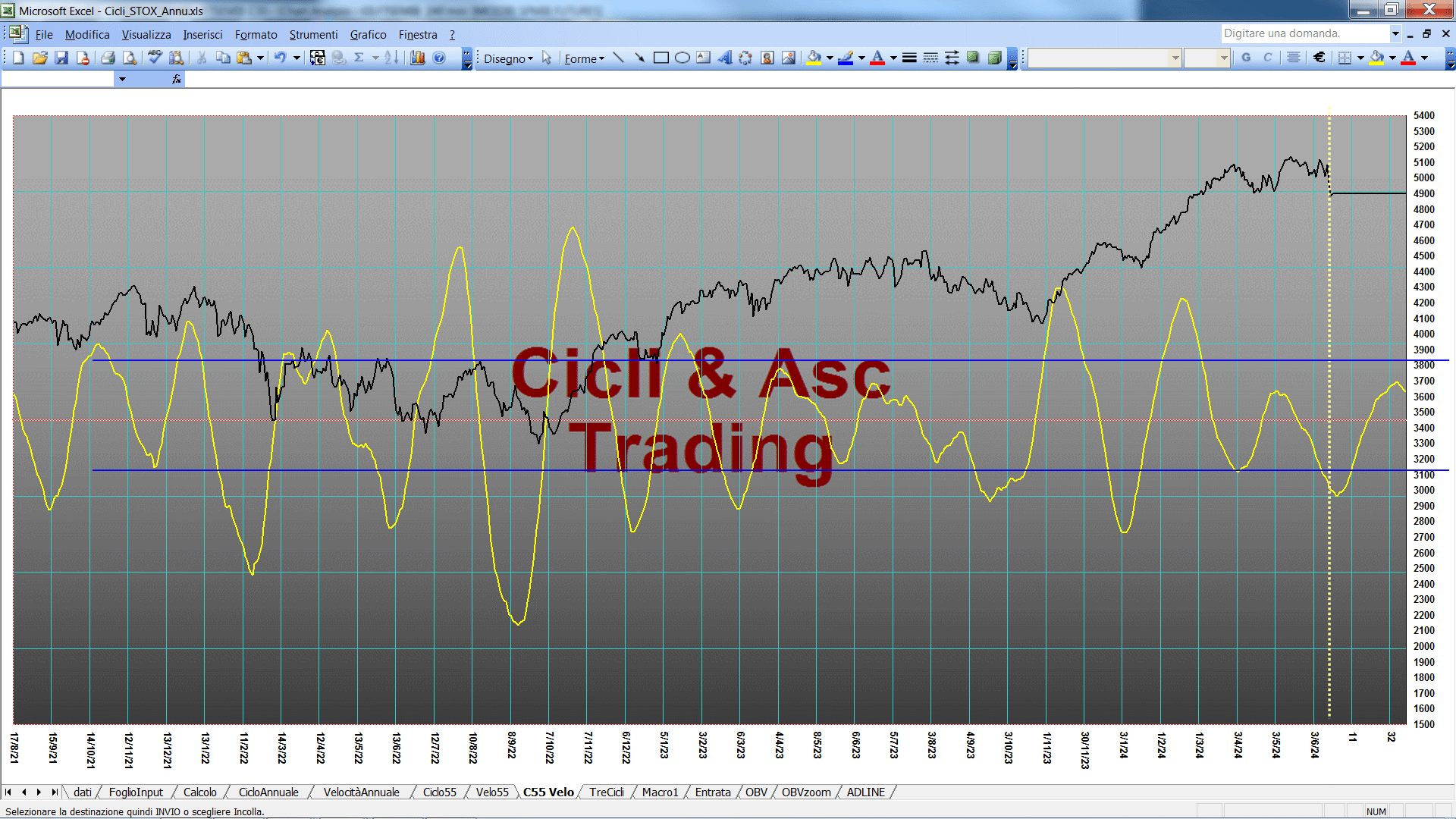Apply Euro currency format
This screenshot has width=1456, height=819.
click(x=1319, y=58)
